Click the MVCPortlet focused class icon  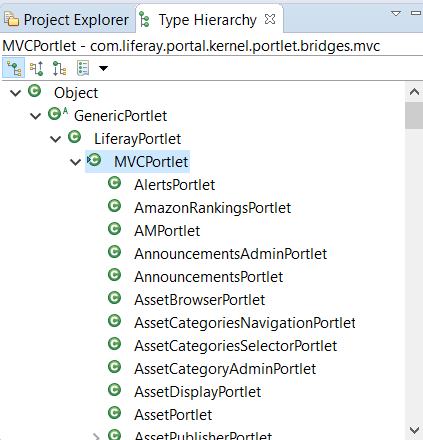[94, 160]
